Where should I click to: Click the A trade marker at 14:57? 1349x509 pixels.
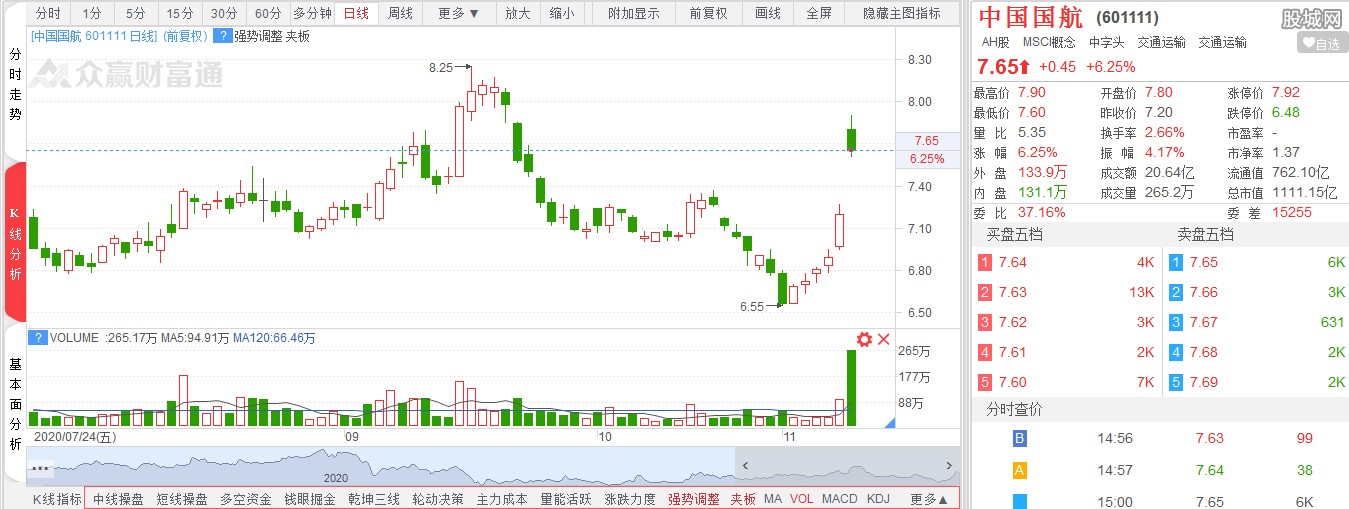(1020, 470)
